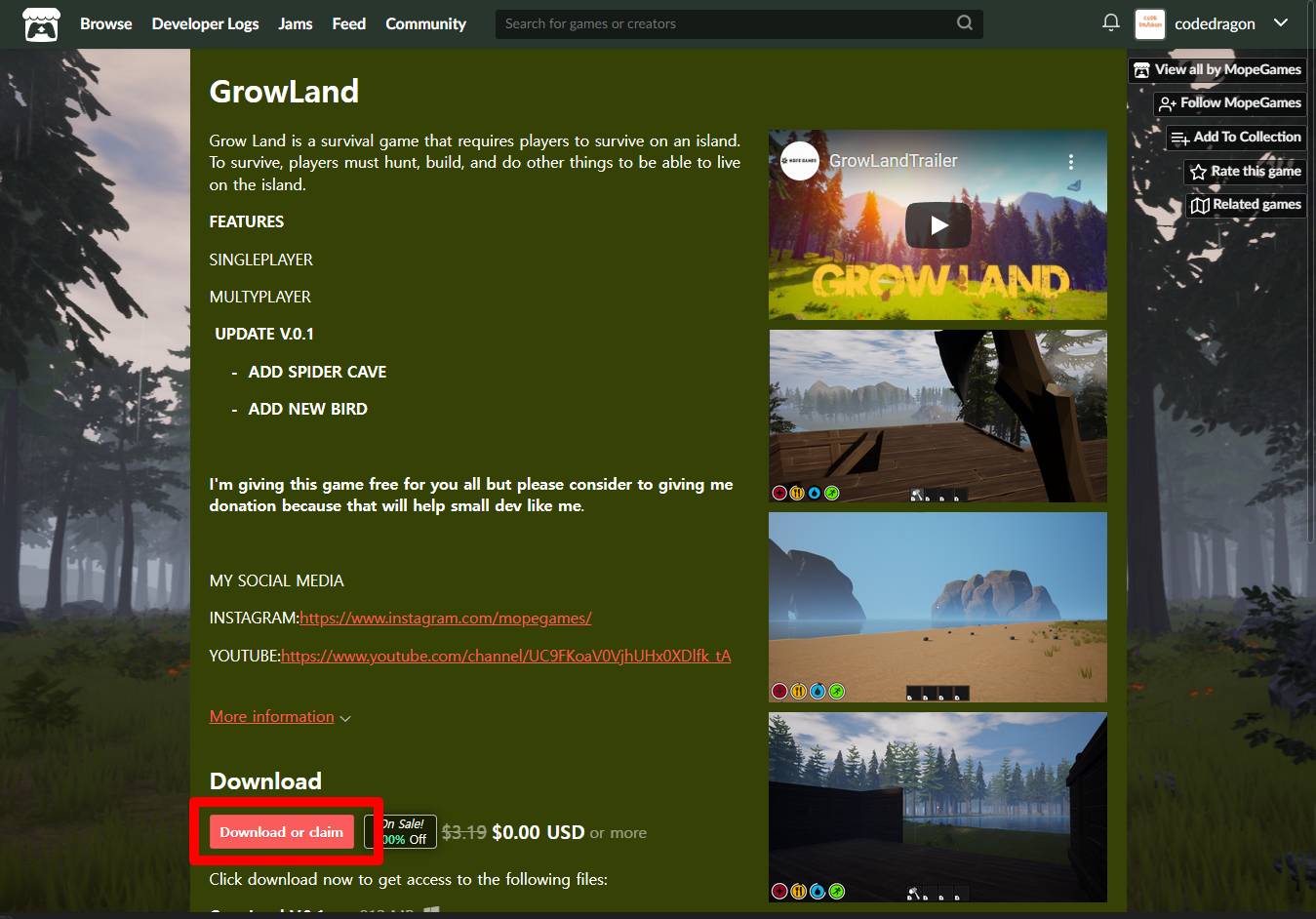This screenshot has width=1316, height=919.
Task: Click the UPDATE V.0.1 text
Action: coord(264,335)
